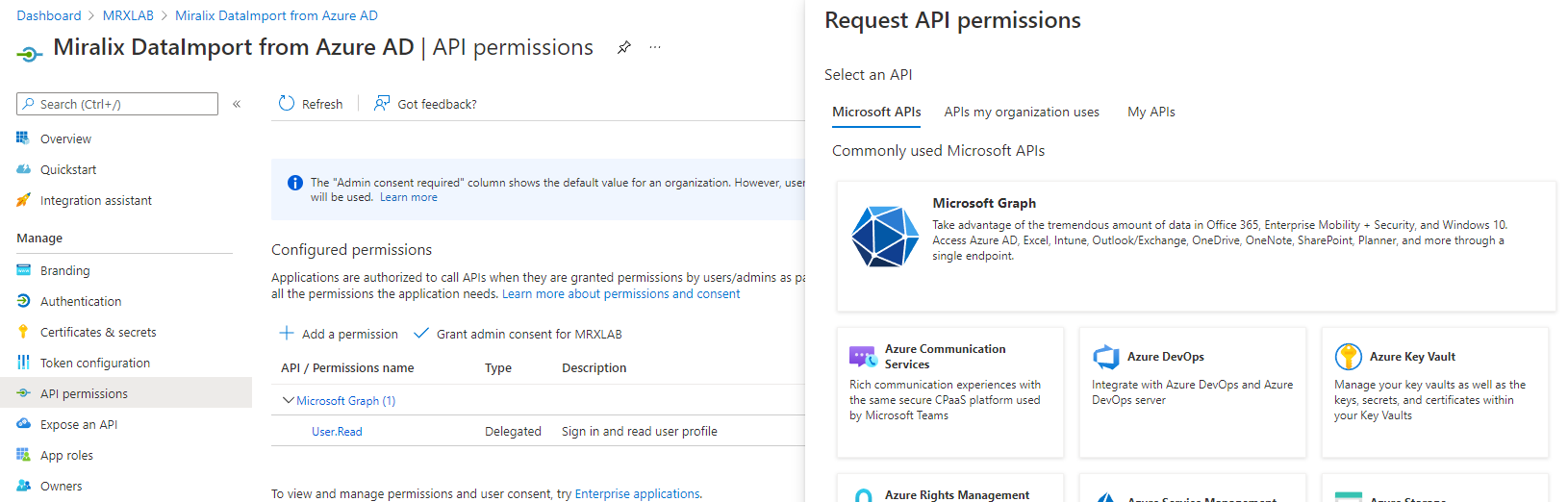Image resolution: width=1568 pixels, height=502 pixels.
Task: Switch to Microsoft APIs tab
Action: pos(876,112)
